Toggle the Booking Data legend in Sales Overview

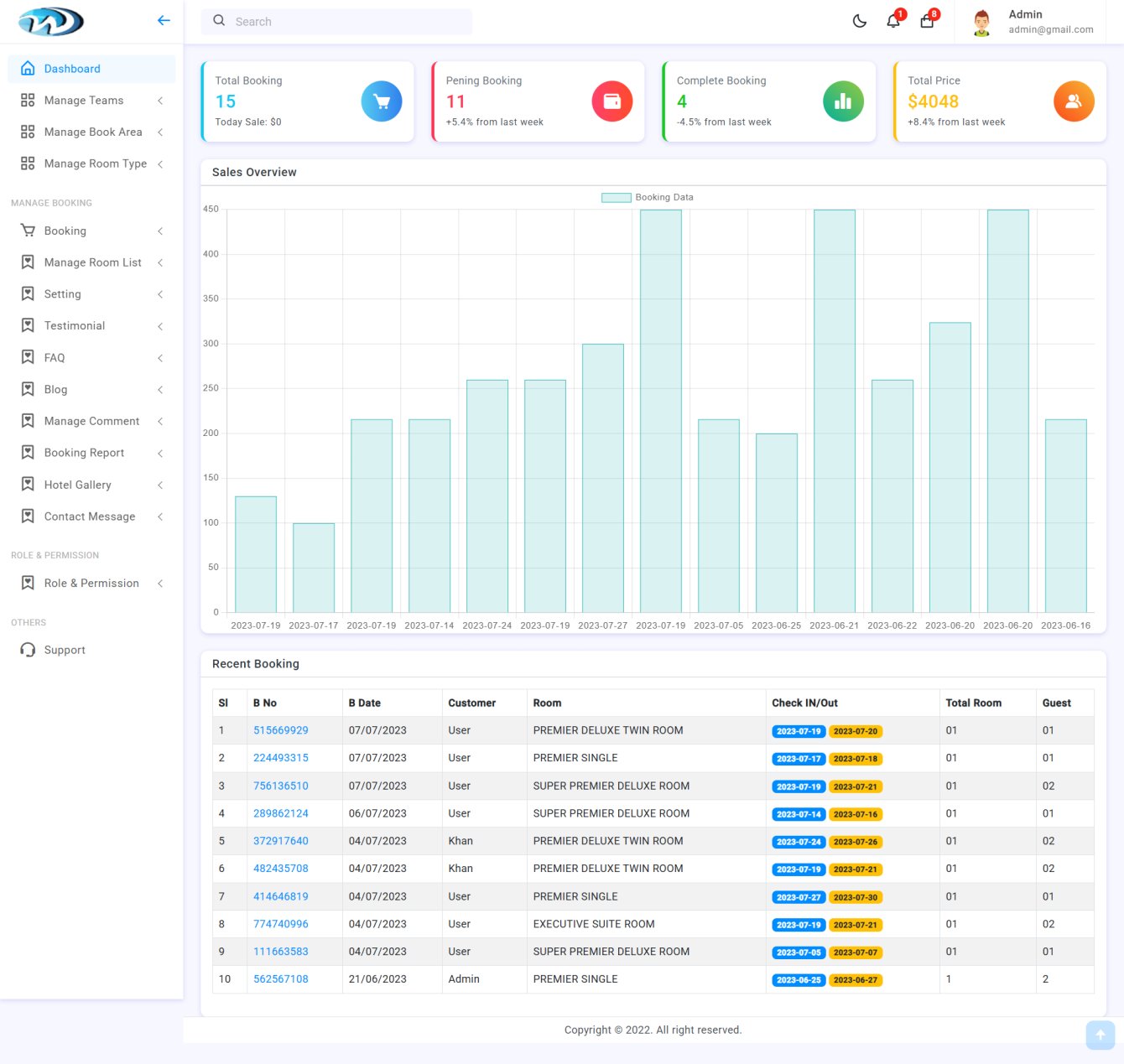click(647, 197)
